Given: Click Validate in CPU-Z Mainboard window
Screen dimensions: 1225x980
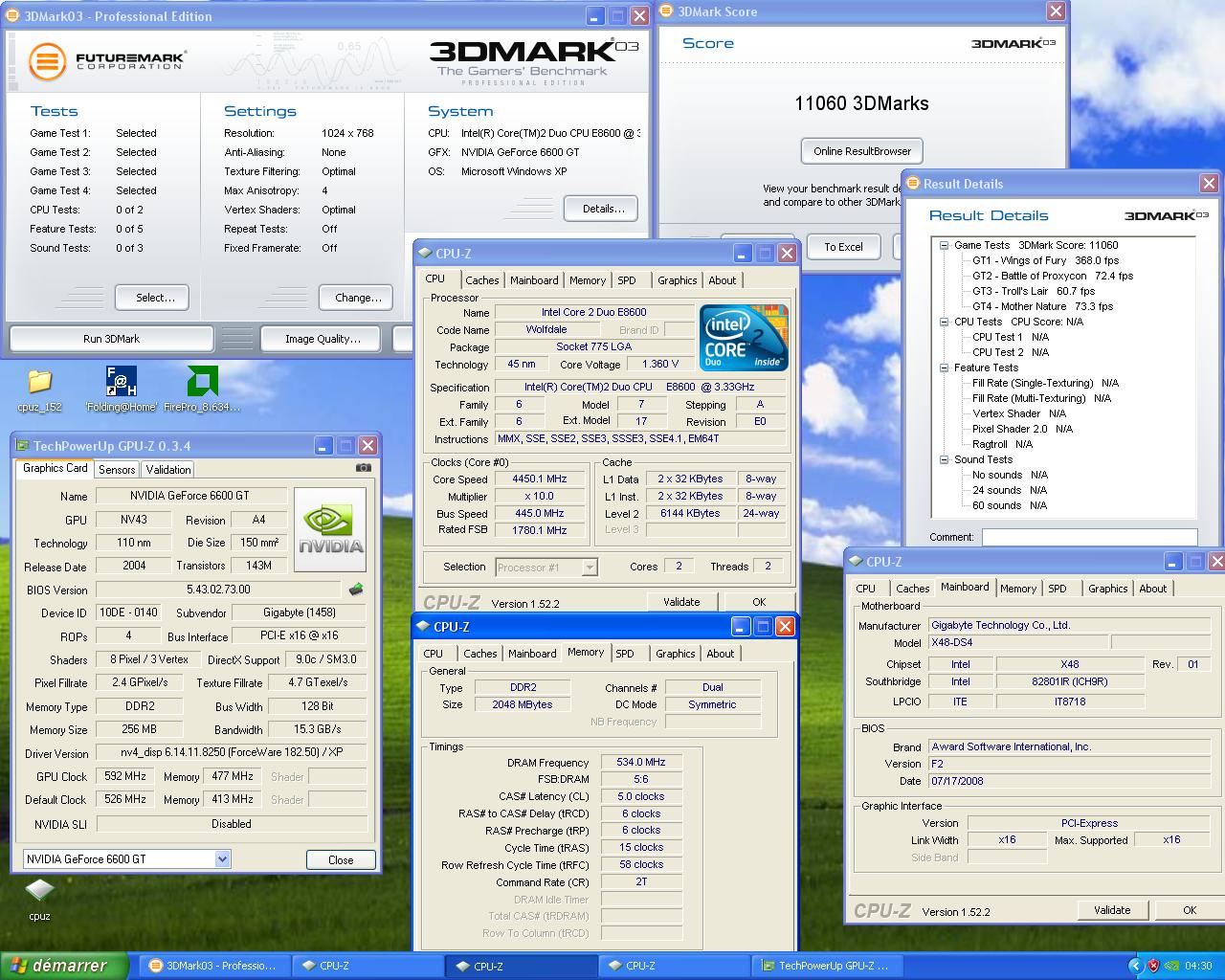Looking at the screenshot, I should [1112, 910].
